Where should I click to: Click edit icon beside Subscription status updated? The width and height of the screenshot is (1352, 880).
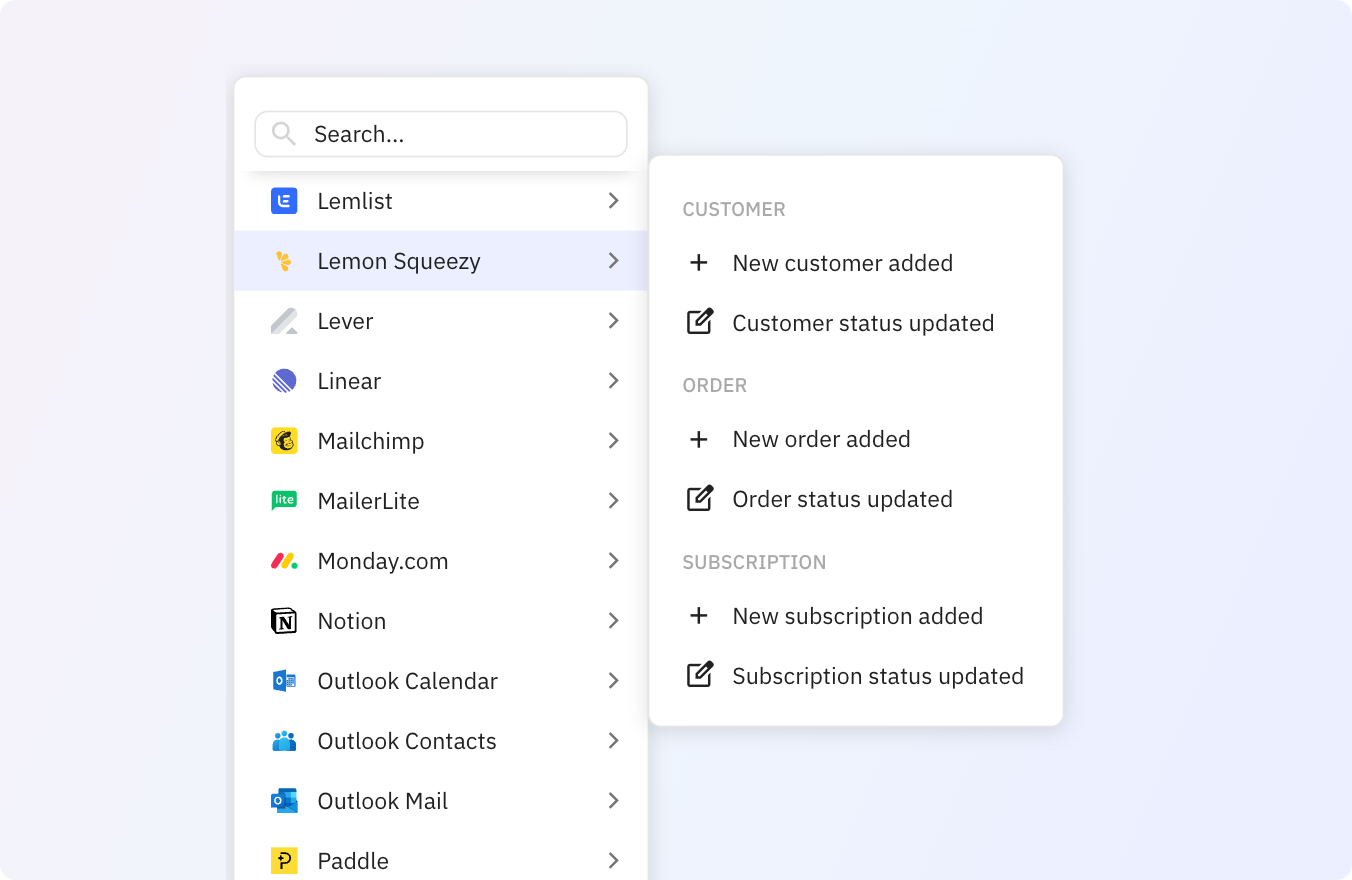click(x=700, y=675)
